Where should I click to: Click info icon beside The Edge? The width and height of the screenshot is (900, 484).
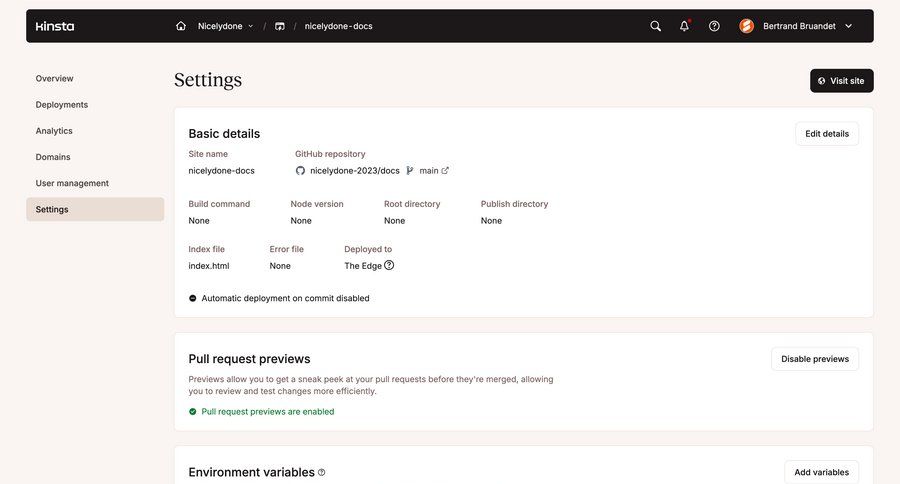pyautogui.click(x=389, y=265)
